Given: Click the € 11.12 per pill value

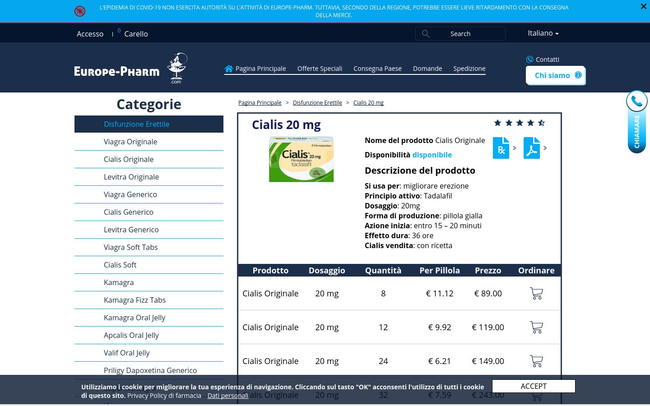Looking at the screenshot, I should point(439,294).
